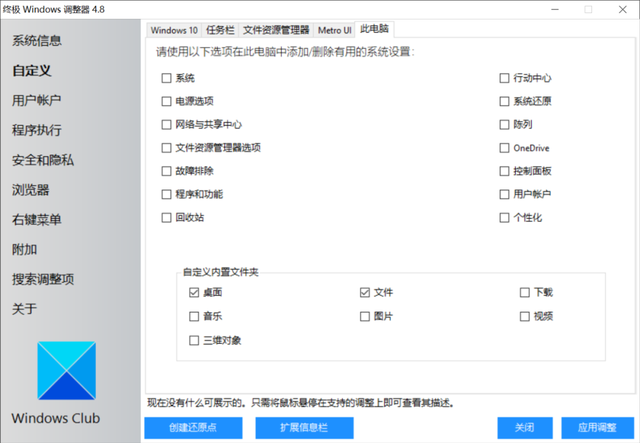The width and height of the screenshot is (640, 443).
Task: Go to the Metro UI tab
Action: pyautogui.click(x=334, y=30)
